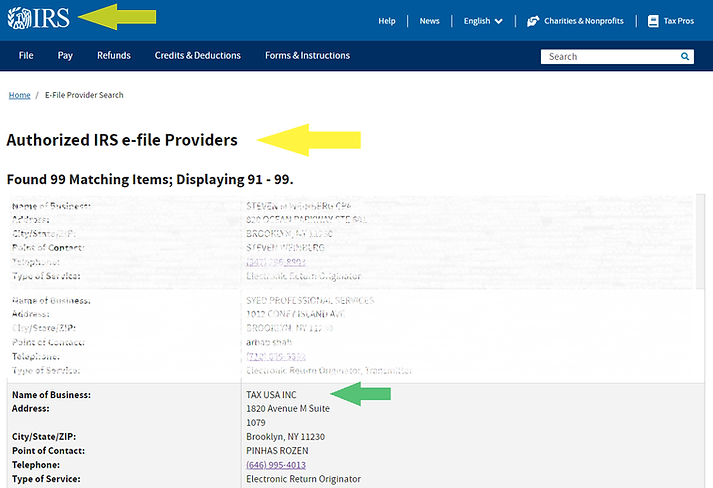Image resolution: width=713 pixels, height=488 pixels.
Task: Call Tax USA Inc phone (646) 995-4013
Action: [276, 465]
